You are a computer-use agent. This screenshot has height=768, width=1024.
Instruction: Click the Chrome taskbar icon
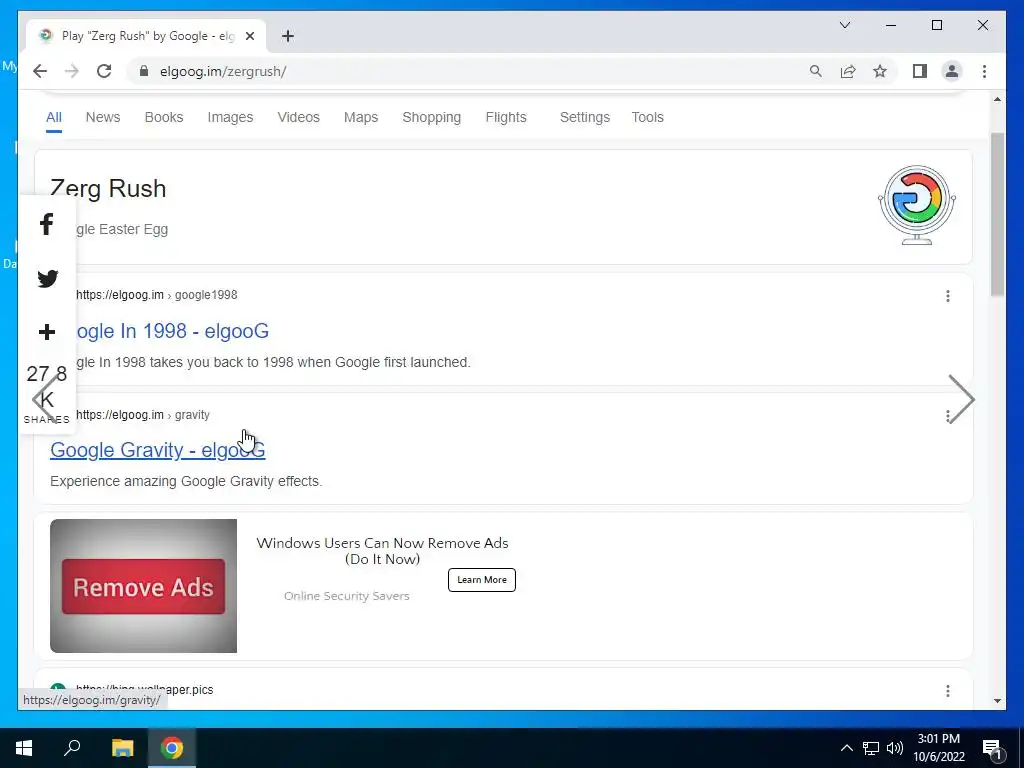click(x=172, y=748)
